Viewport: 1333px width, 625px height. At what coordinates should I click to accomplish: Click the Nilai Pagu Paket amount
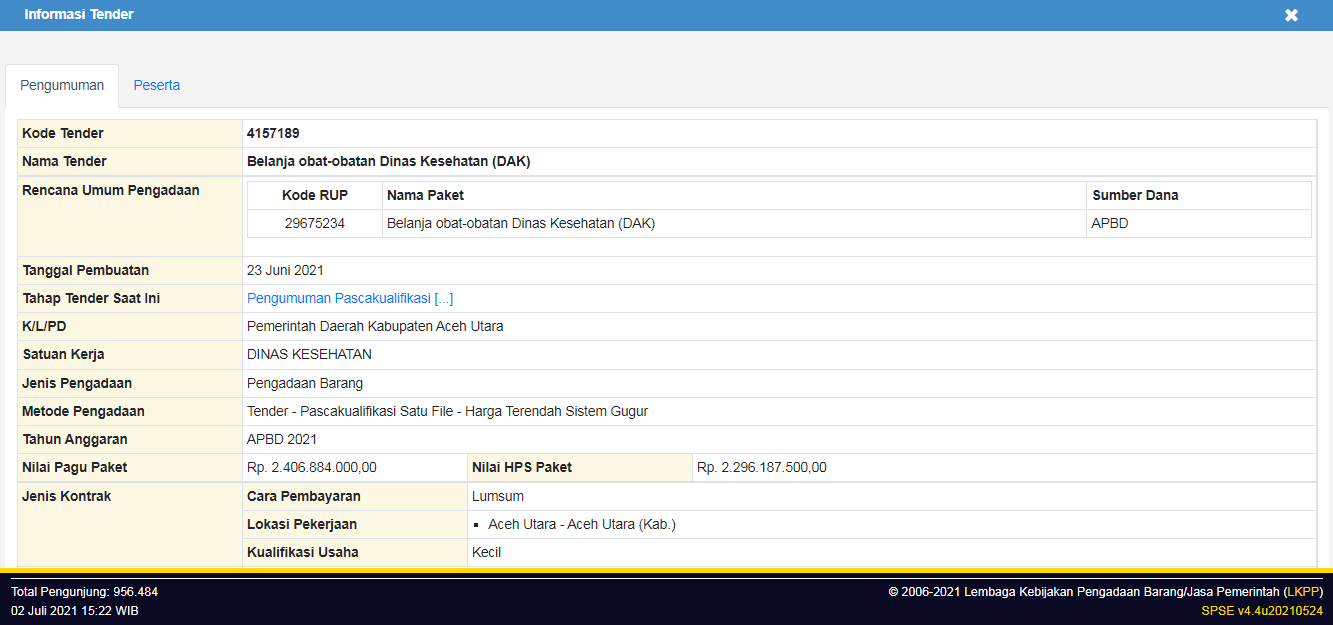click(312, 467)
